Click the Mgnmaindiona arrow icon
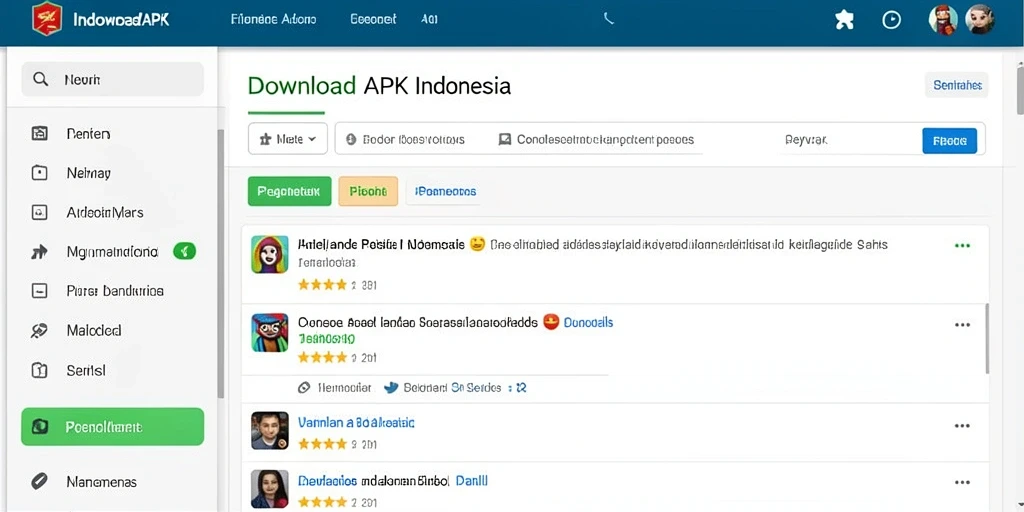The height and width of the screenshot is (512, 1024). coord(39,251)
